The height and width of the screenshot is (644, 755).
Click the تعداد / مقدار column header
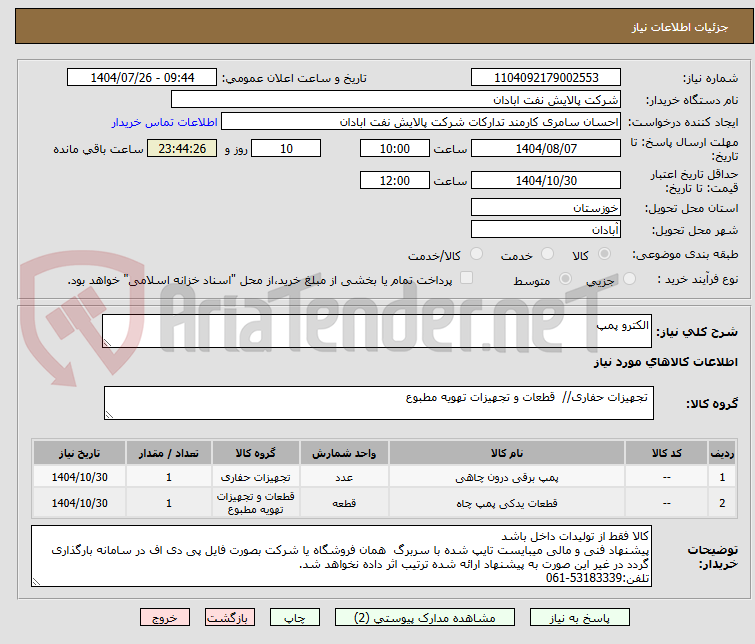tap(169, 453)
